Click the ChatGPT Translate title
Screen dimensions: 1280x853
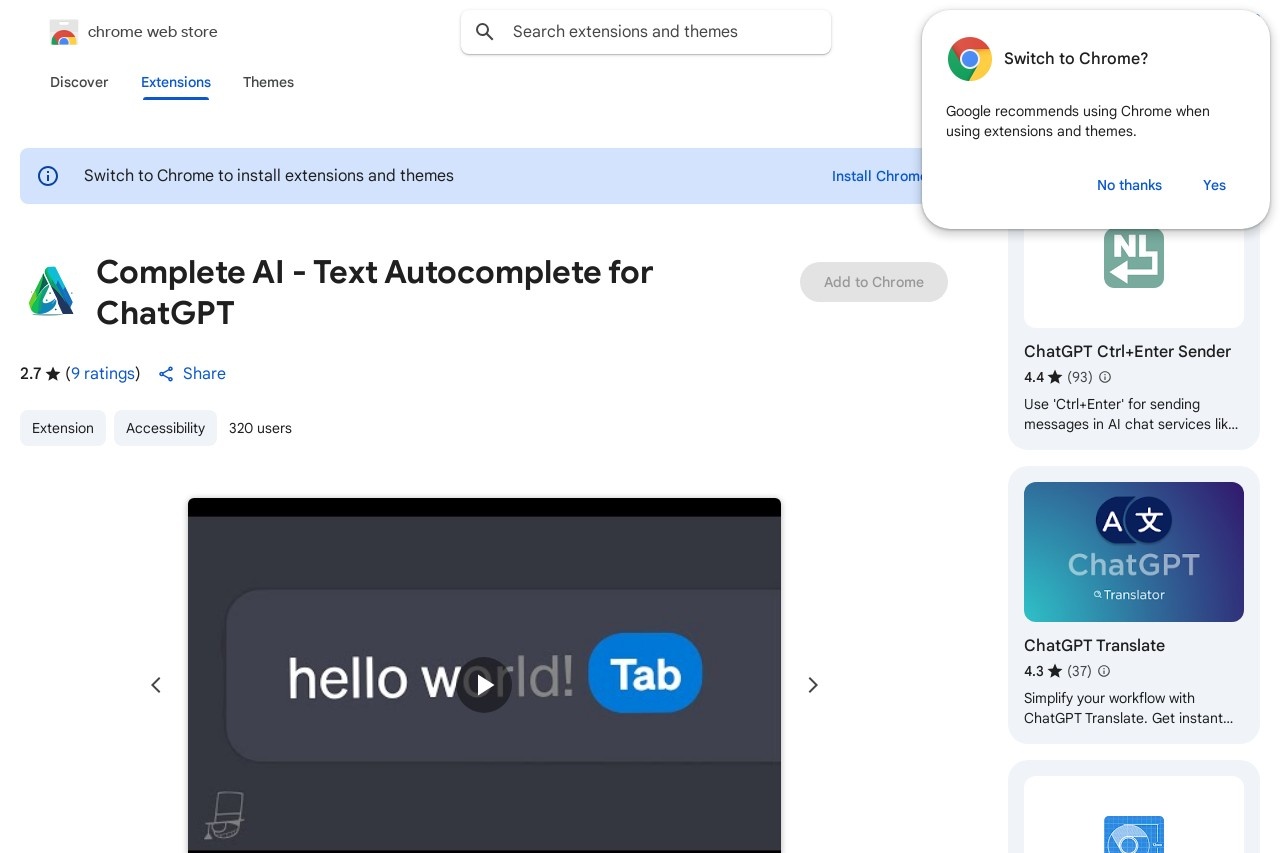pos(1094,645)
